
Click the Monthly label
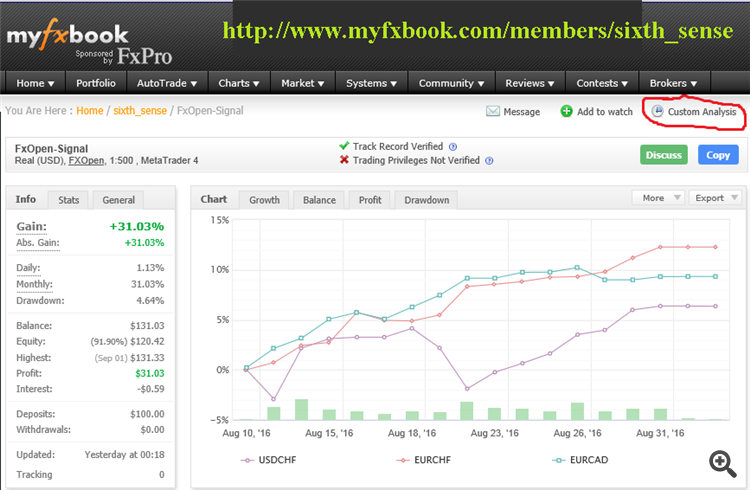[34, 284]
